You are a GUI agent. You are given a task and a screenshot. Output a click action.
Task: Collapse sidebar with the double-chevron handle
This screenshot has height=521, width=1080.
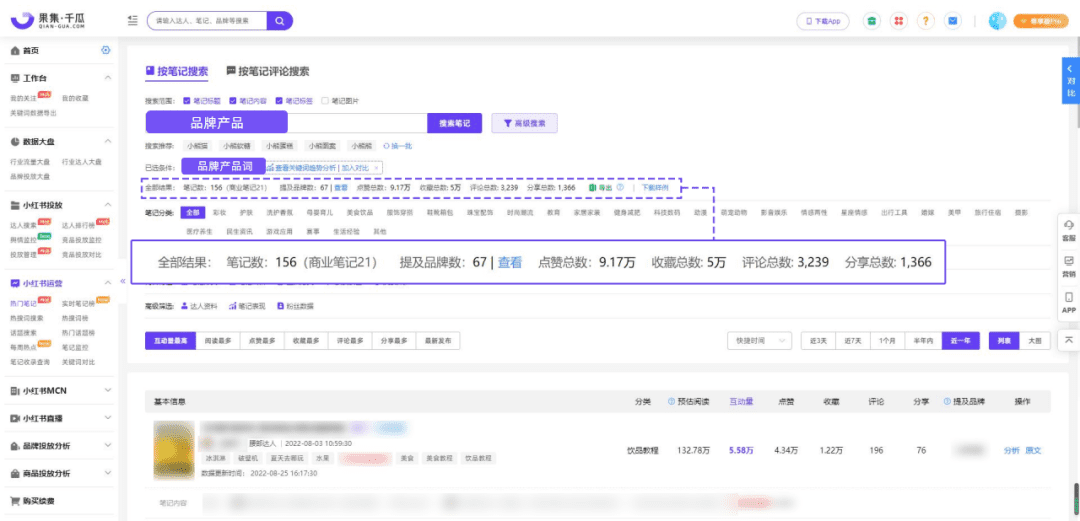coord(123,281)
